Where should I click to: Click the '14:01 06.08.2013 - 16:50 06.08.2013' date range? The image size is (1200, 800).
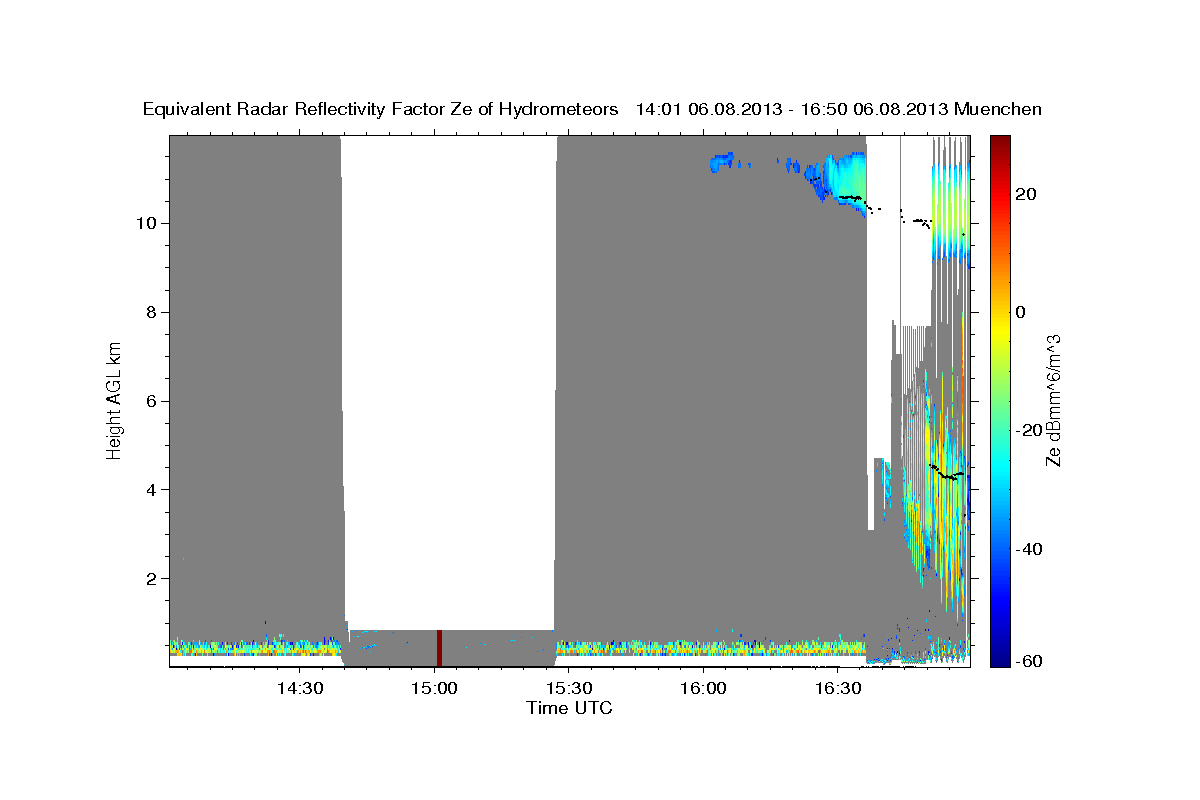click(x=792, y=110)
